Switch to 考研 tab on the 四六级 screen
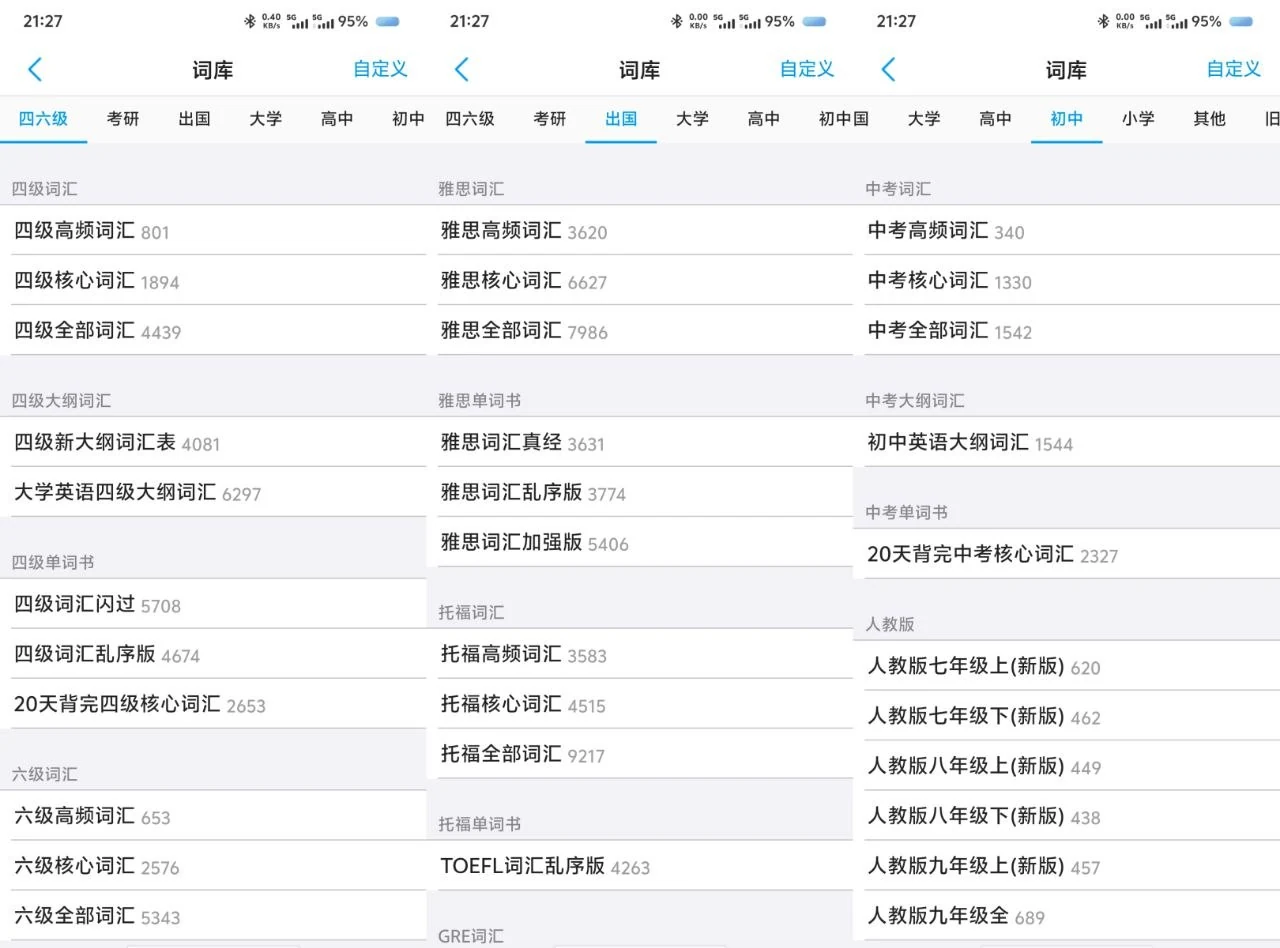This screenshot has height=948, width=1280. click(x=123, y=119)
